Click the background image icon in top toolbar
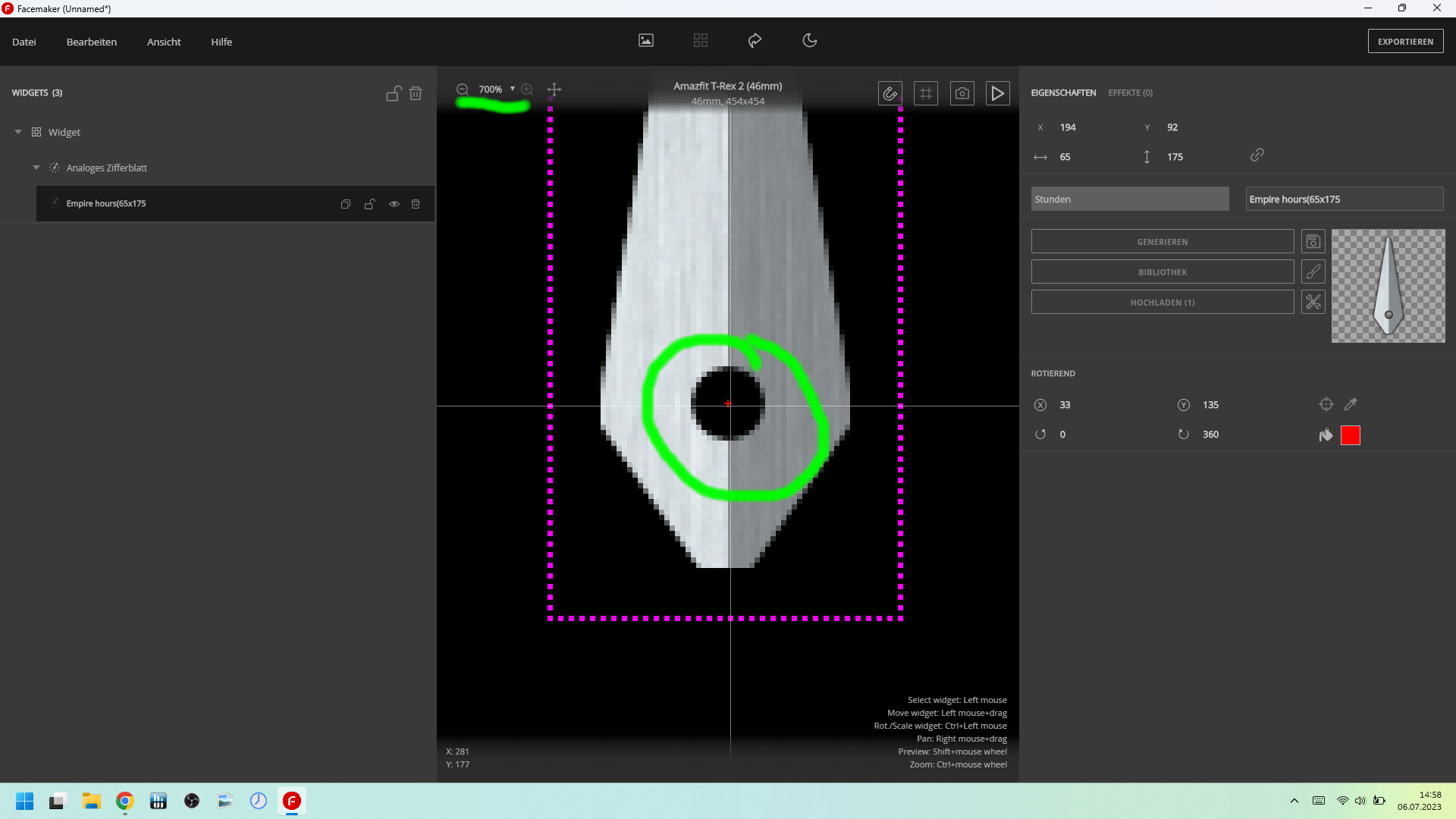1456x819 pixels. [646, 40]
